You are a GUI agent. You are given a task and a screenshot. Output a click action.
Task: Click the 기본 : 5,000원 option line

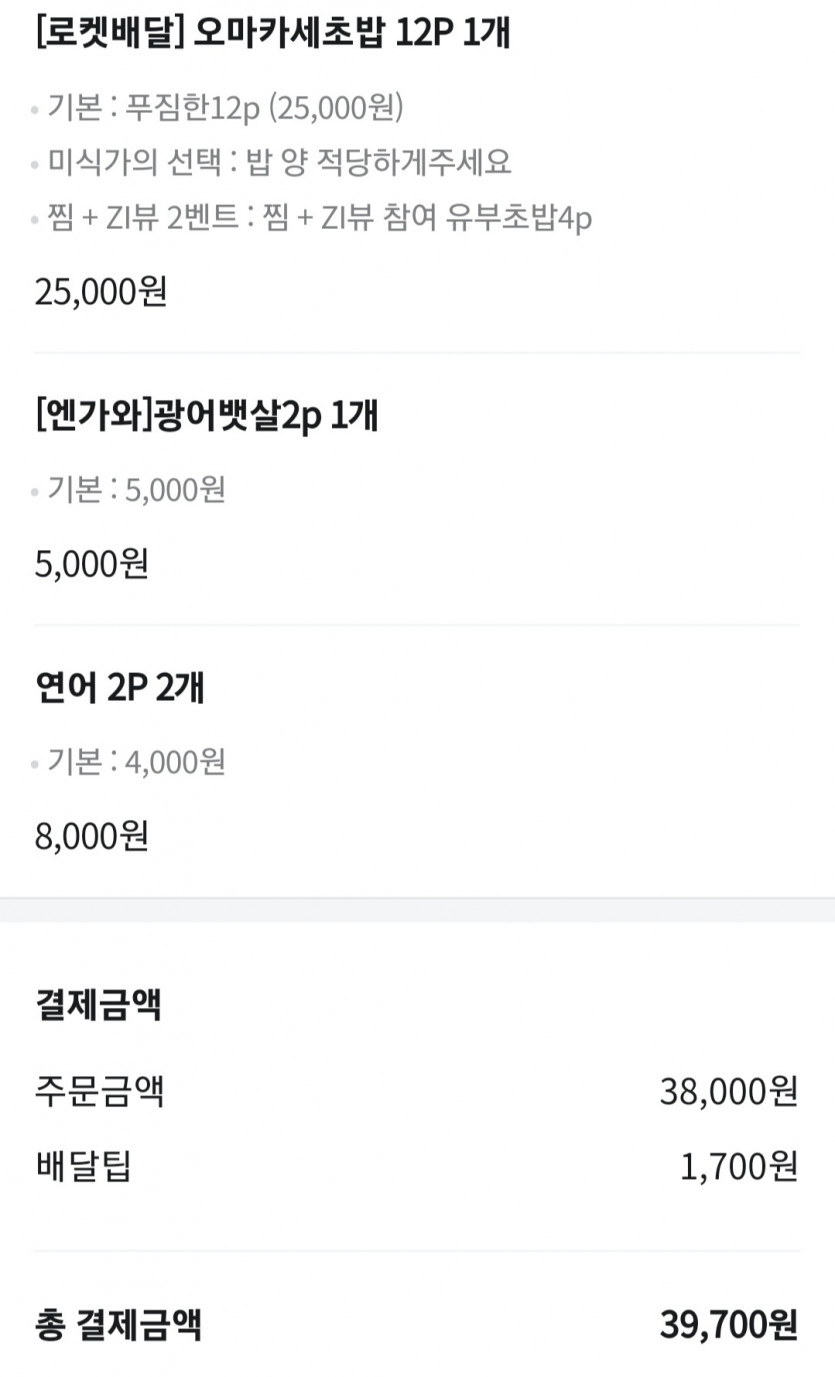(136, 490)
